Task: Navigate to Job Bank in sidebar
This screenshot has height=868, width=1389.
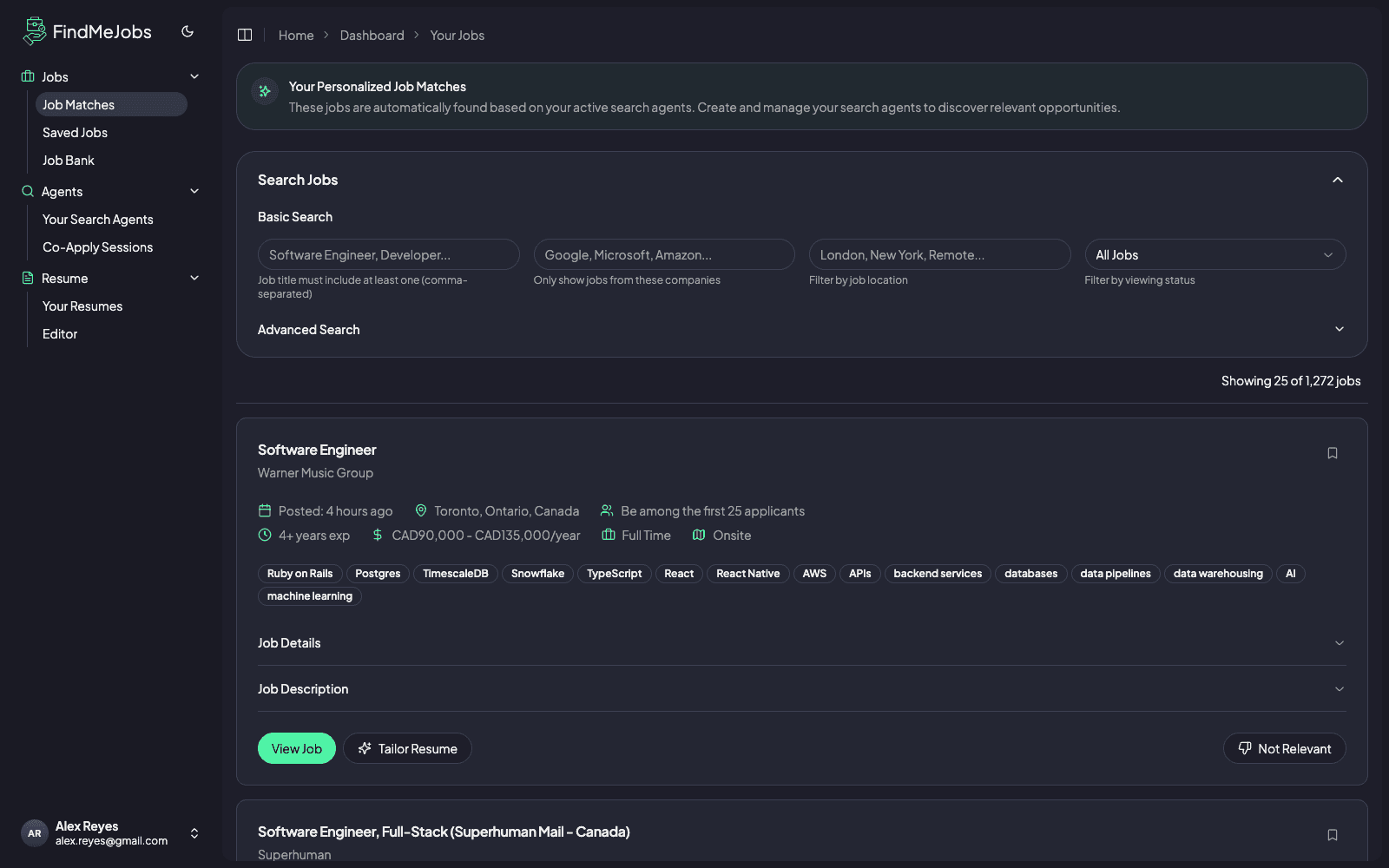Action: click(x=68, y=160)
